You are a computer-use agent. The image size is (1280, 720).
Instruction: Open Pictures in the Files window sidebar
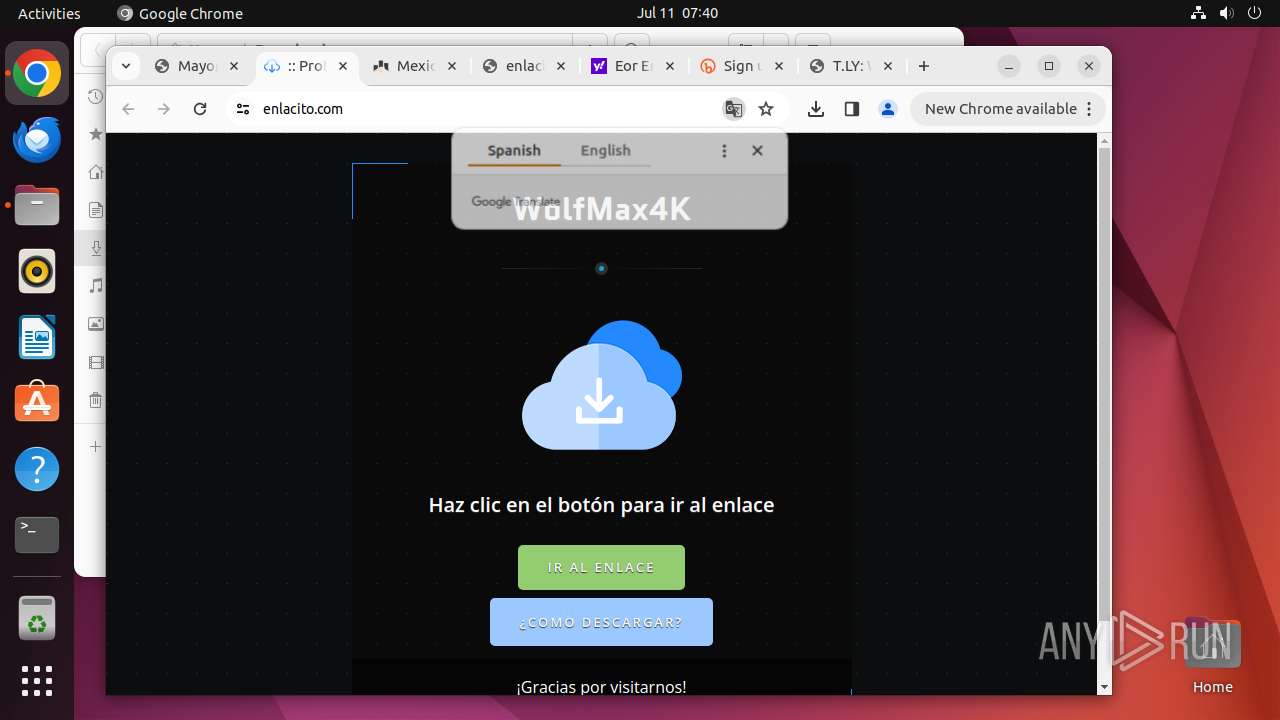[95, 324]
